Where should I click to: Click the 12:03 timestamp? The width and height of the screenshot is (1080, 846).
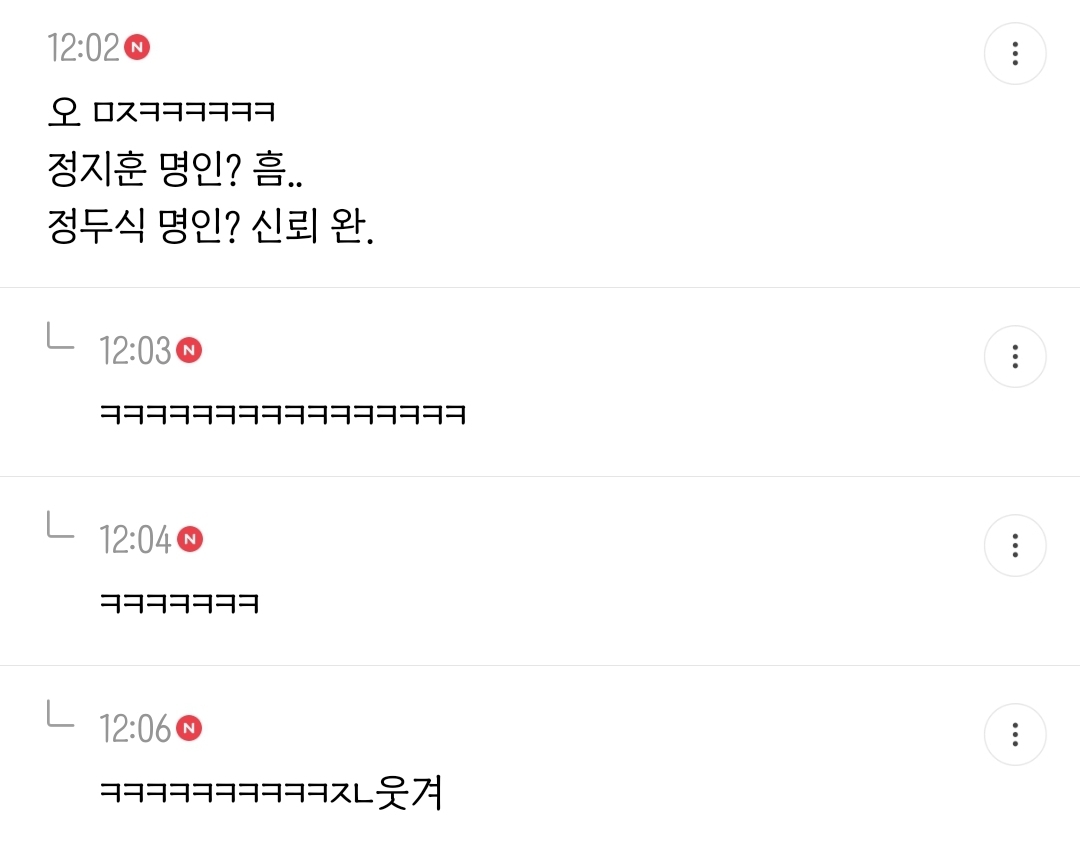click(x=135, y=351)
